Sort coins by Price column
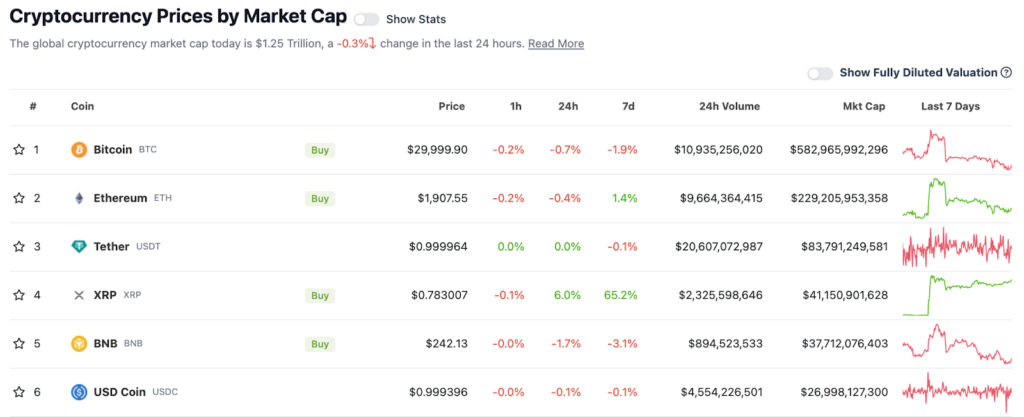The image size is (1024, 417). (451, 106)
